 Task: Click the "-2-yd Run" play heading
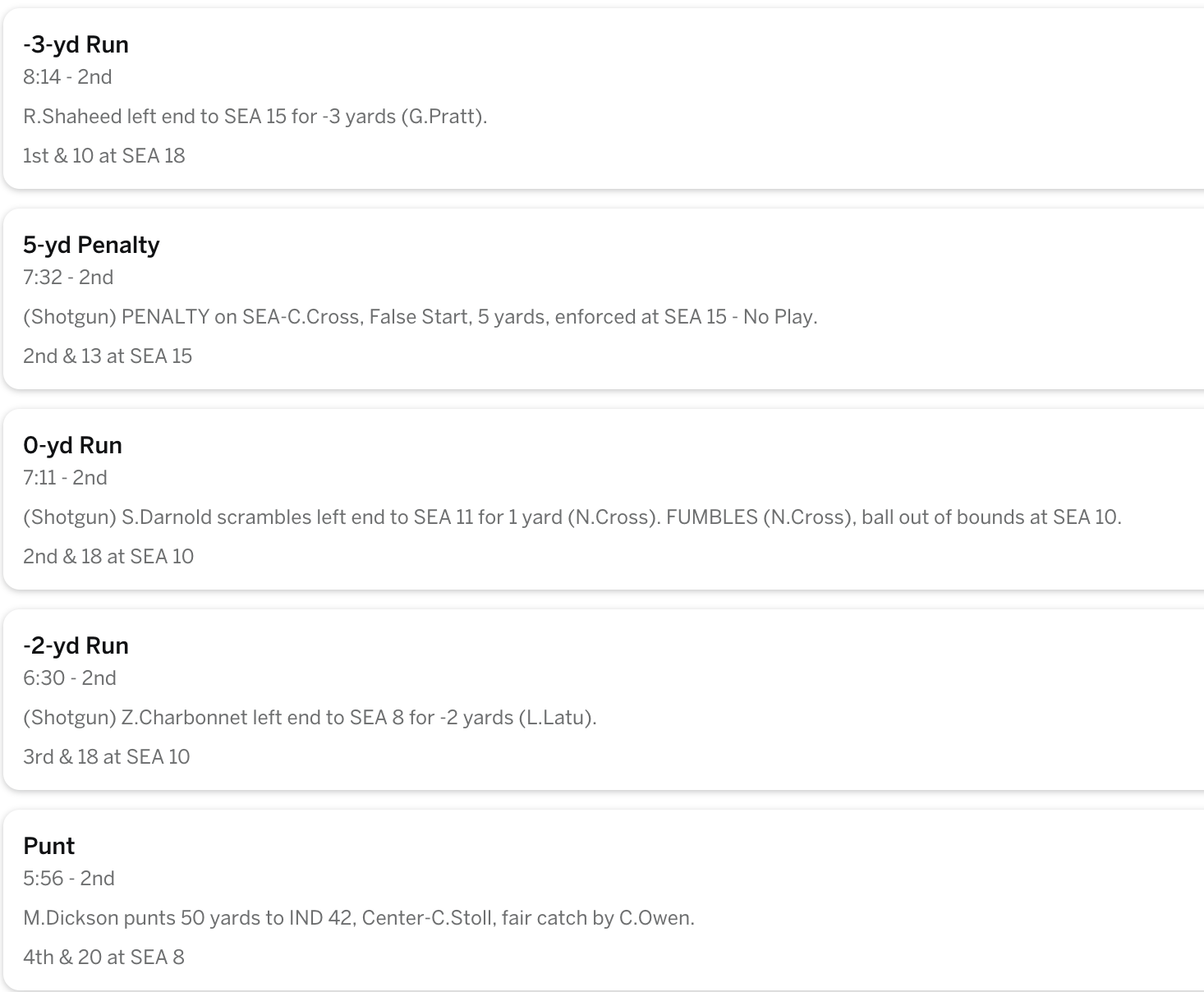(76, 645)
